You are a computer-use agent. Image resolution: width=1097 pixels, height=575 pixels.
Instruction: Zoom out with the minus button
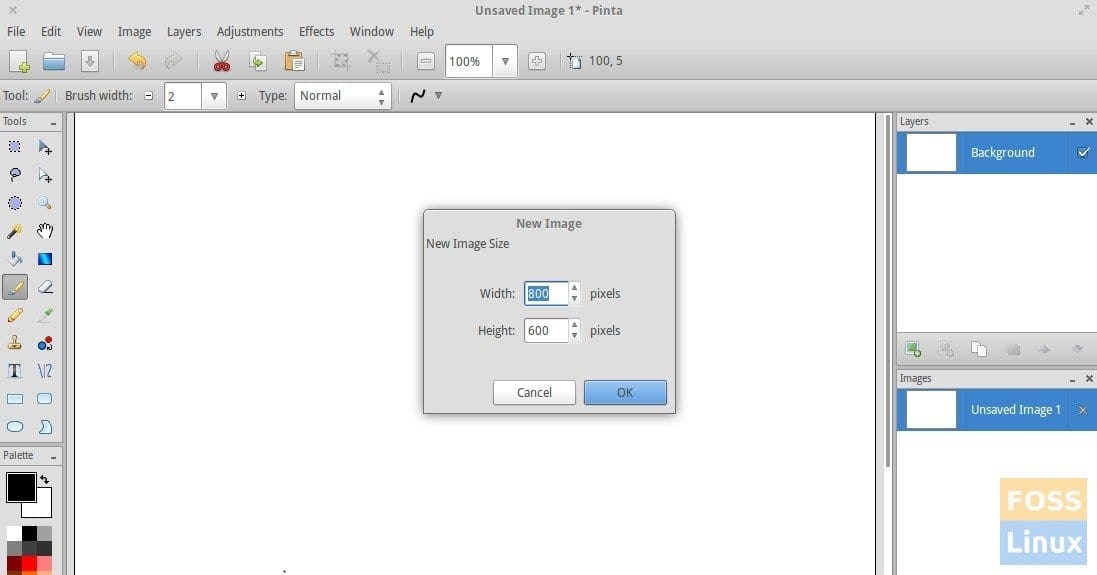425,62
